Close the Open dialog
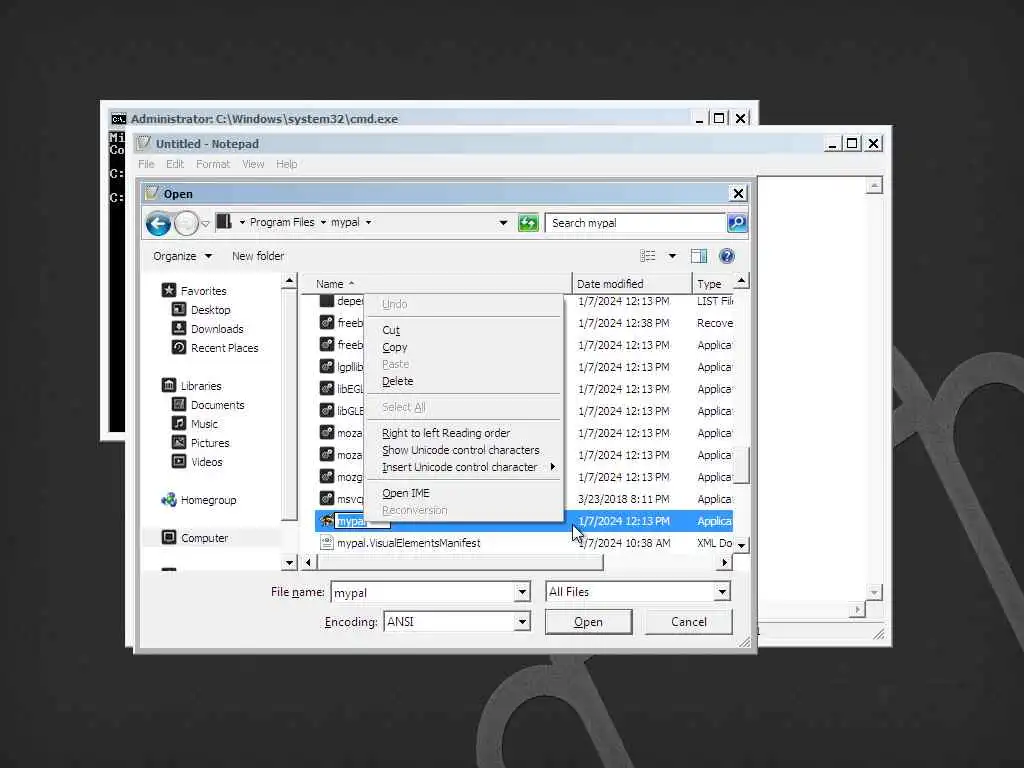 (738, 193)
